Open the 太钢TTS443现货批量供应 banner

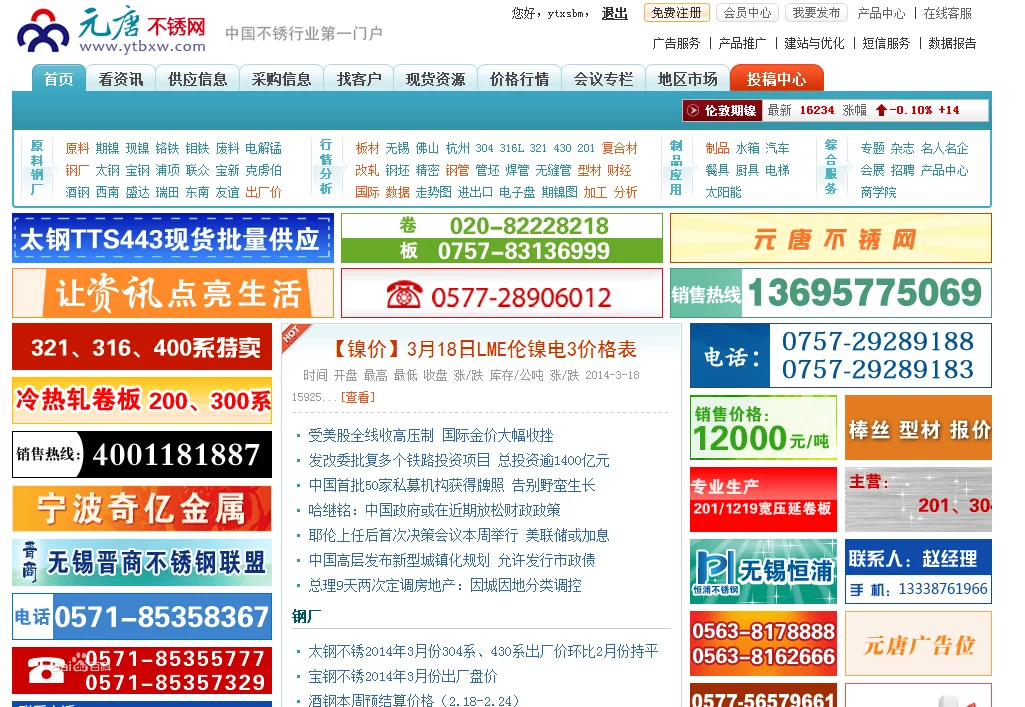point(173,238)
